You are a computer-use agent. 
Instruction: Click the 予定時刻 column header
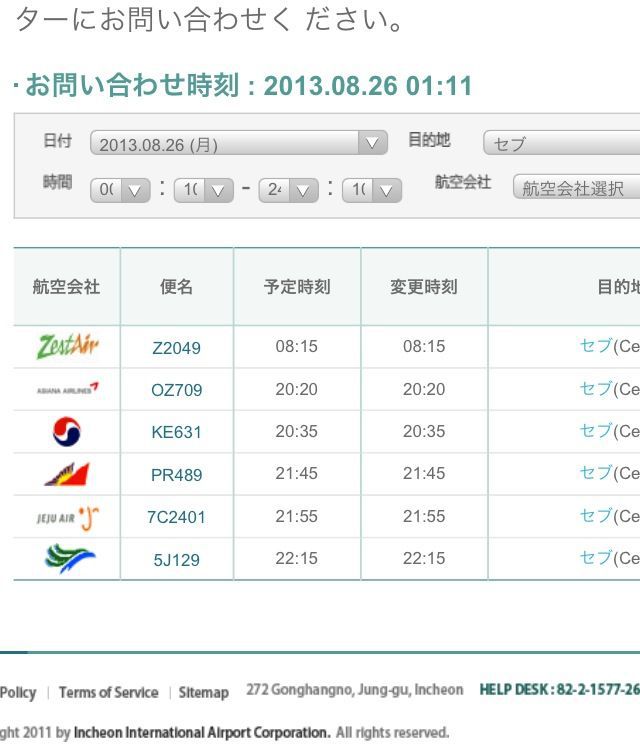(x=297, y=286)
